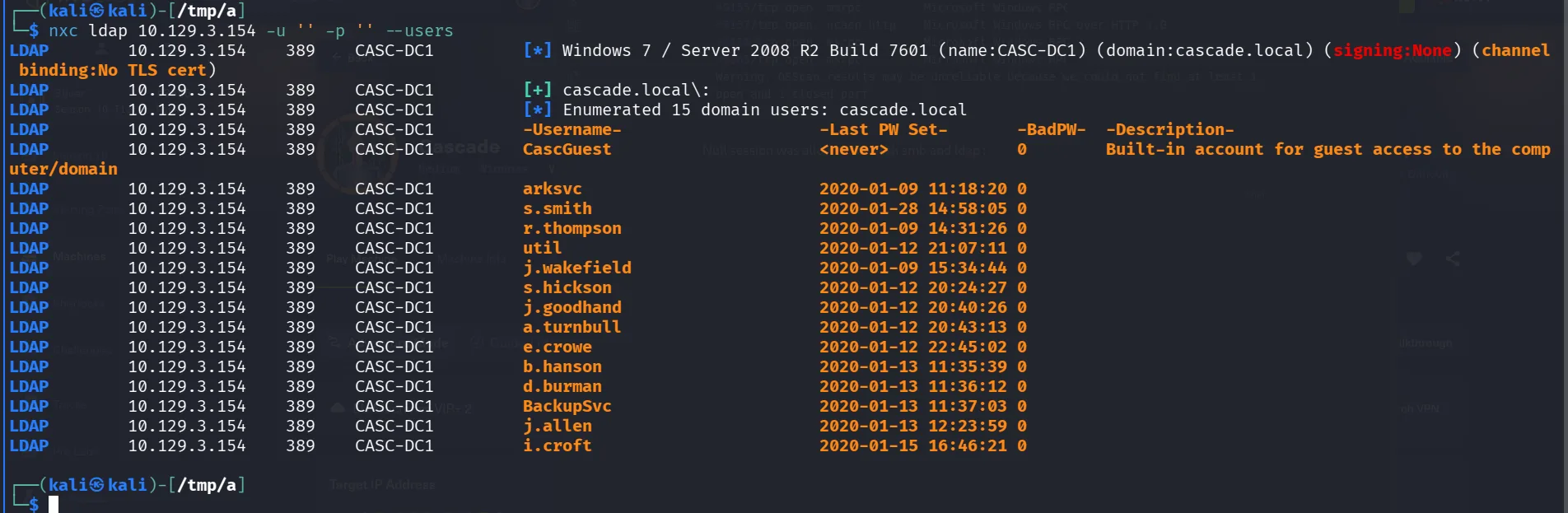Click the red signing:None warning text
Screen dimensions: 1568x513
click(x=1392, y=50)
